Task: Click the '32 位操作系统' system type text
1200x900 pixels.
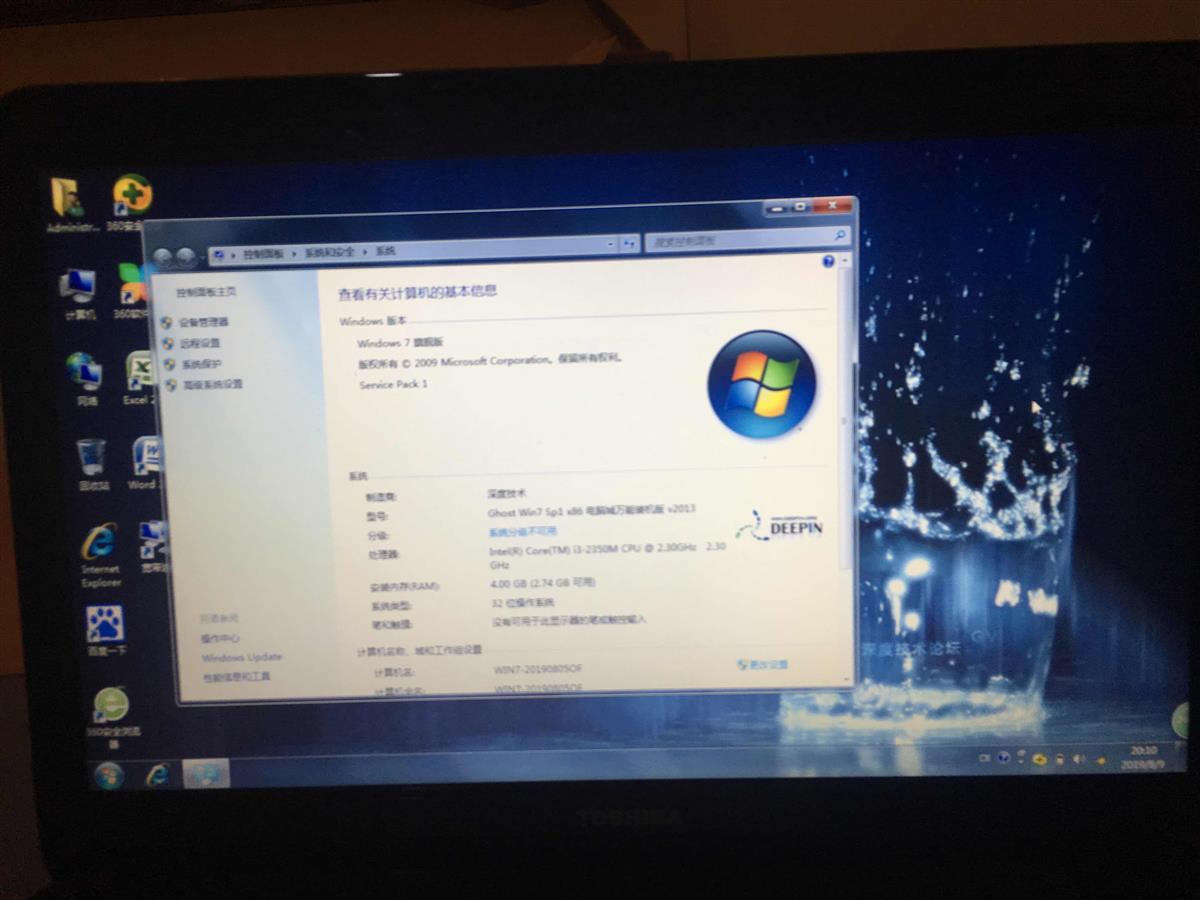Action: point(522,603)
